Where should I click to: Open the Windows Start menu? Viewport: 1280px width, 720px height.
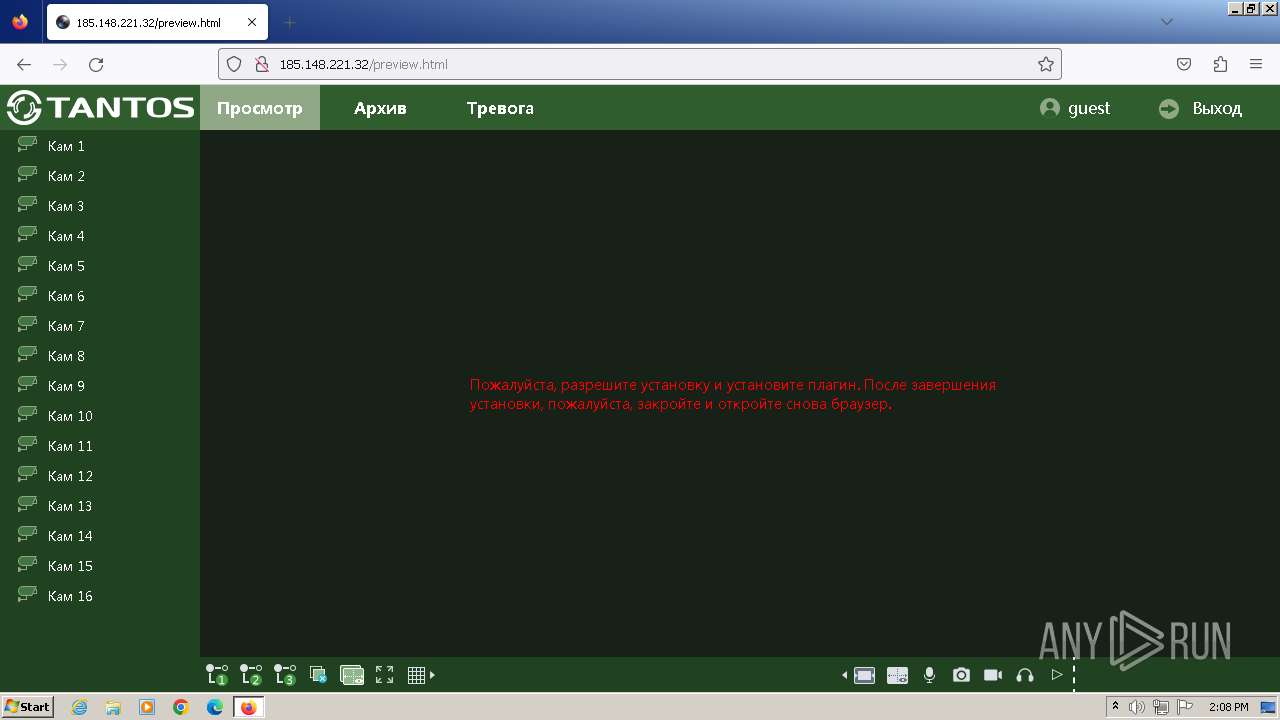pos(28,707)
